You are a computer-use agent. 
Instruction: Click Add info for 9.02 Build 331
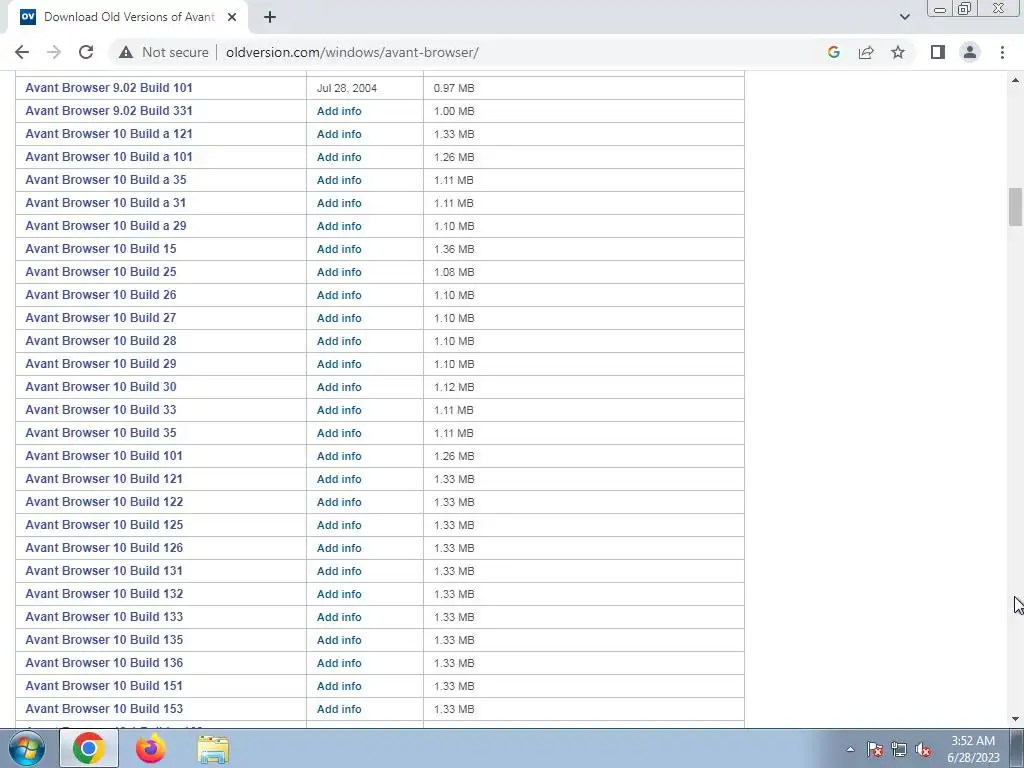pyautogui.click(x=339, y=111)
